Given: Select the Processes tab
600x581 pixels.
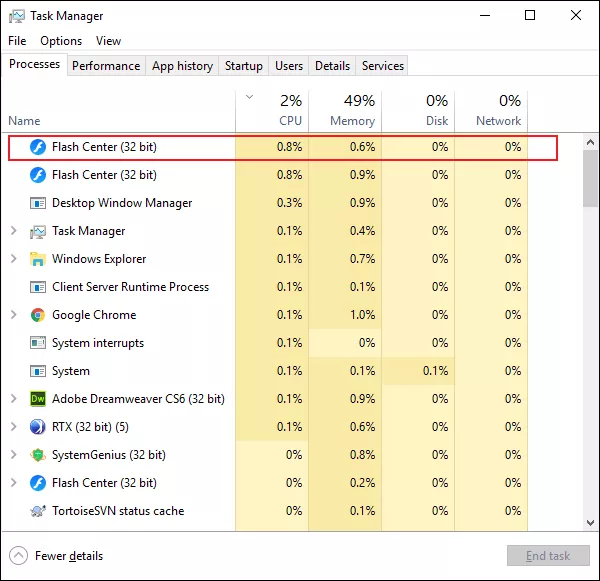Looking at the screenshot, I should (x=34, y=64).
